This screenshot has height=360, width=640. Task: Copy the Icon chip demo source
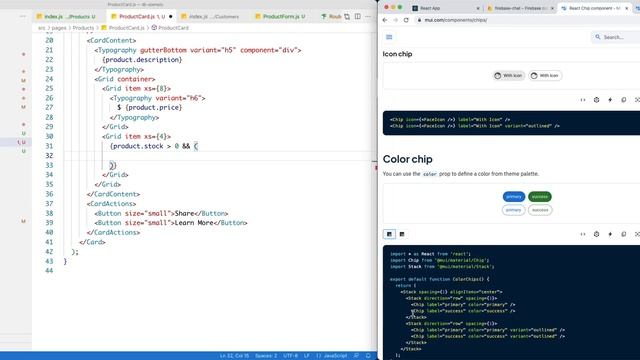(x=624, y=100)
